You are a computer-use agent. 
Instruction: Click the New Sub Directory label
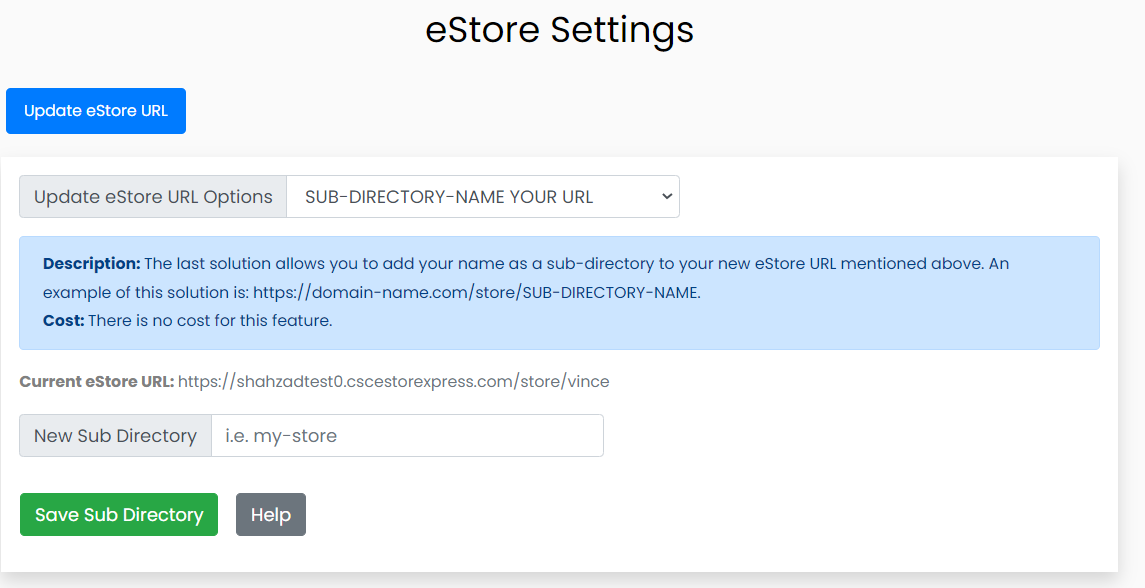point(114,435)
